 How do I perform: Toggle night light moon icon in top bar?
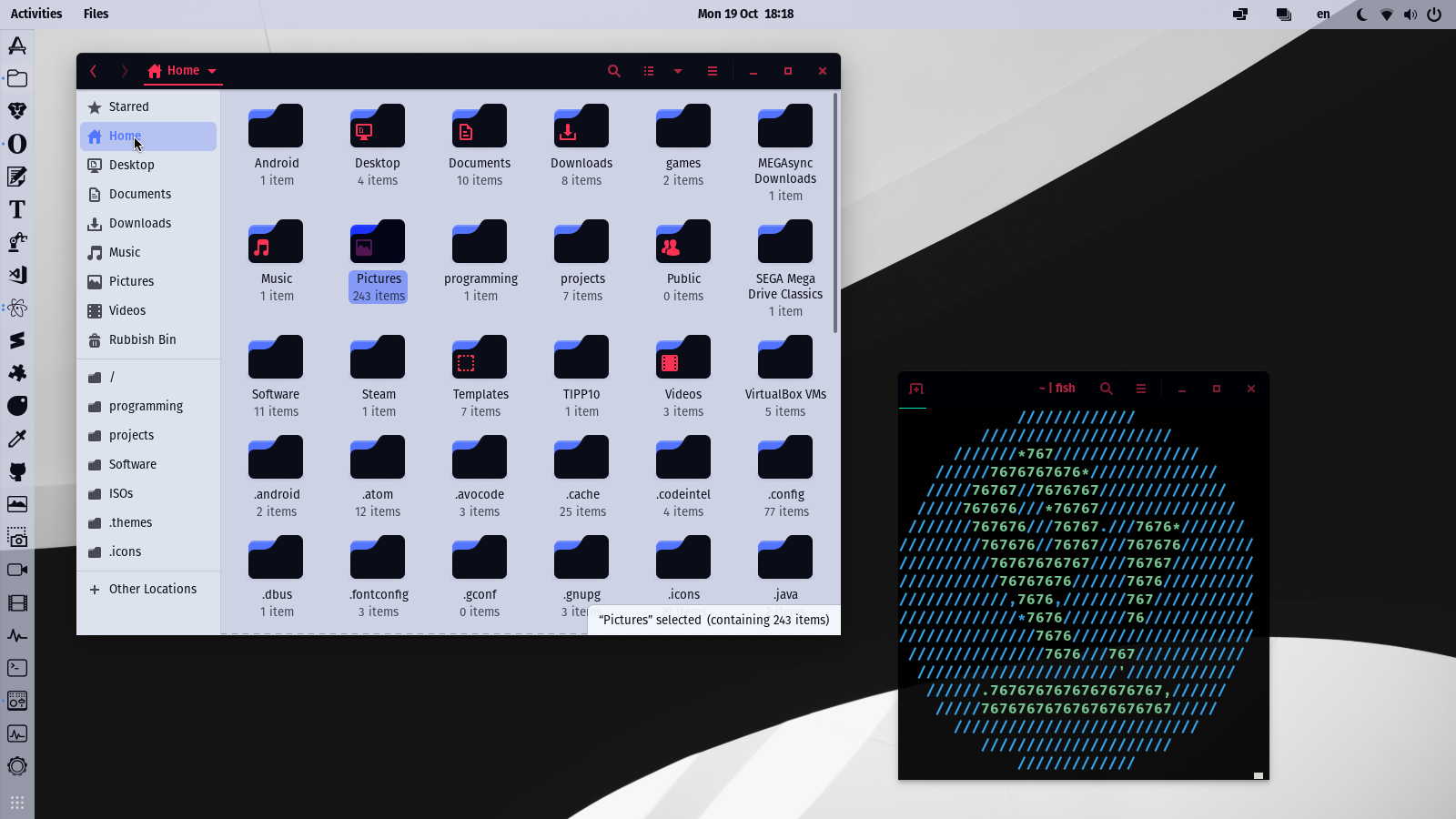[1362, 14]
